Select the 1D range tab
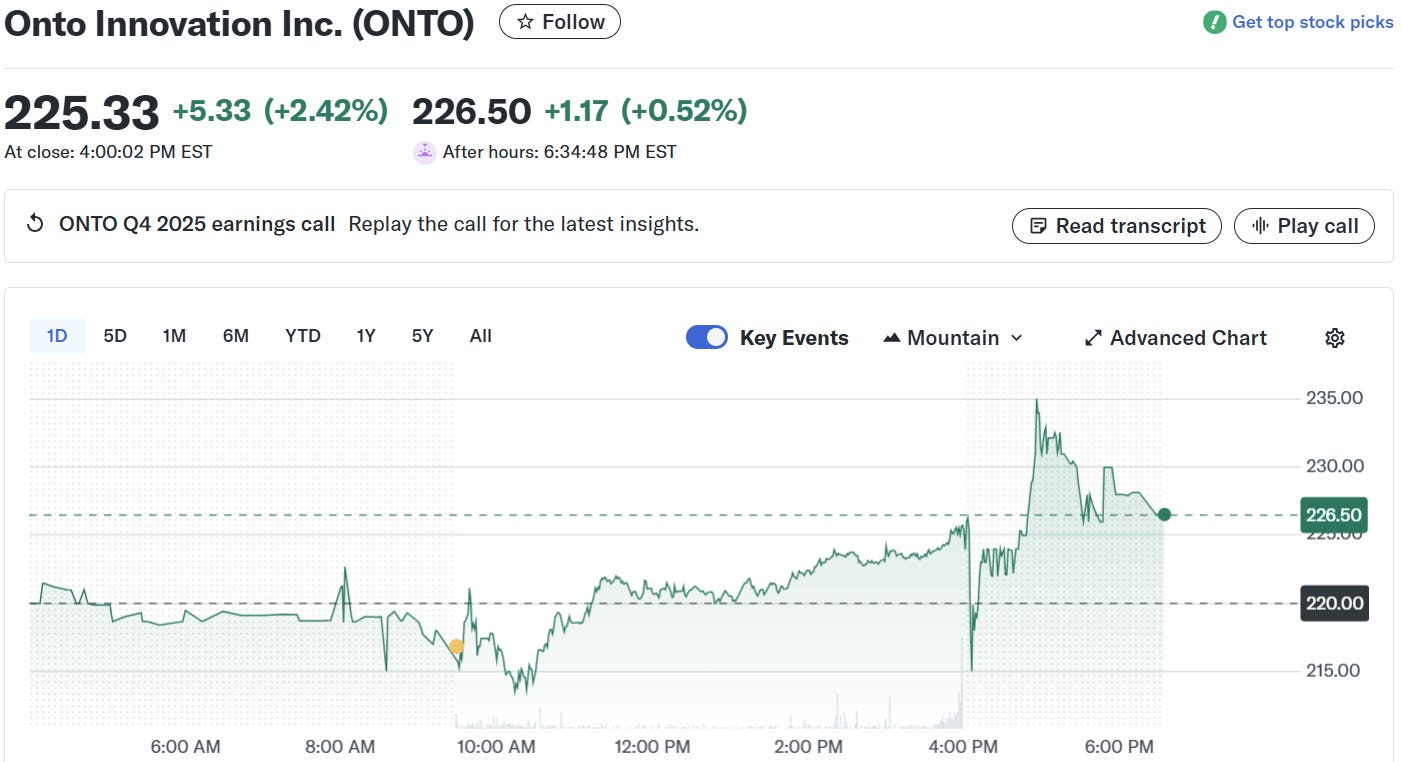This screenshot has width=1402, height=762. [x=57, y=336]
